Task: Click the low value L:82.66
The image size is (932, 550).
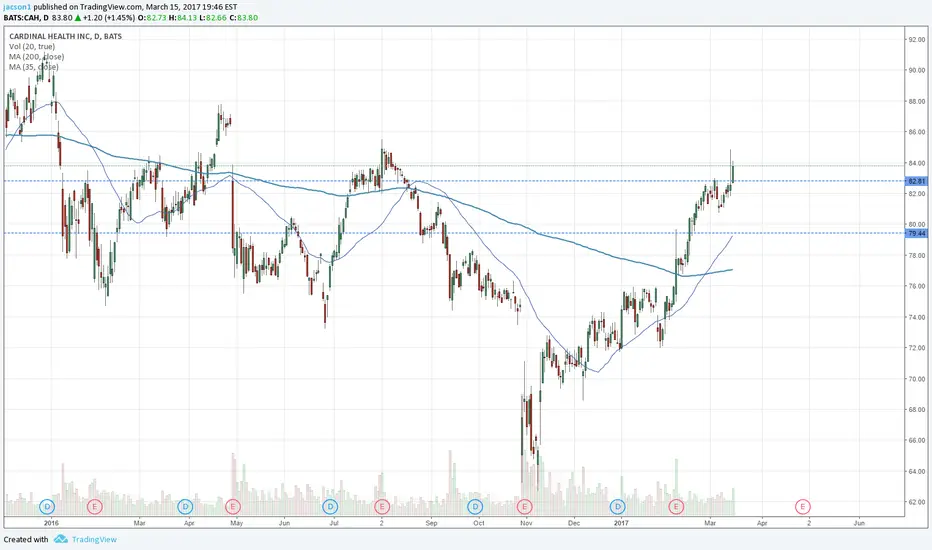Action: pos(213,18)
